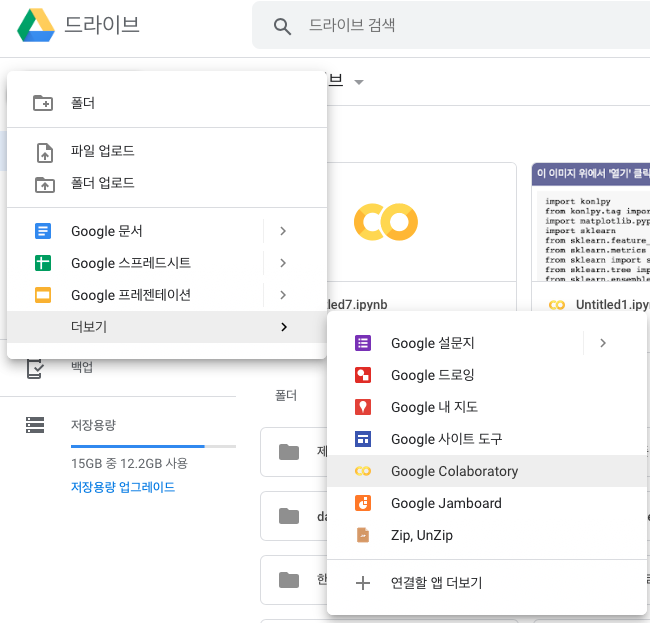Click the 저장용량 업그레이드 link
650x623 pixels.
pos(123,487)
